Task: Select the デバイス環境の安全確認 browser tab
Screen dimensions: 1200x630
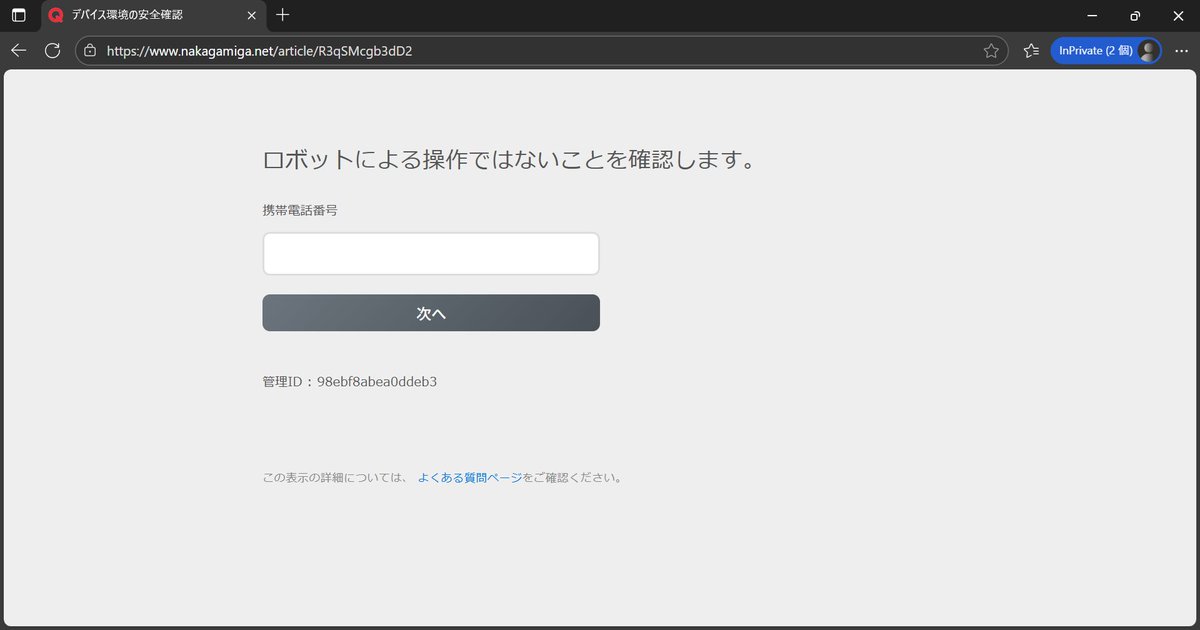Action: pyautogui.click(x=154, y=15)
